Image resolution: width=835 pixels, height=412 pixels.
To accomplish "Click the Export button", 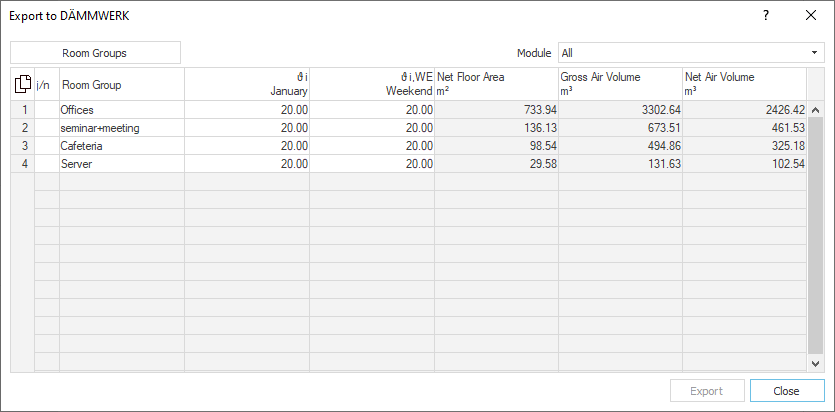I will (707, 391).
